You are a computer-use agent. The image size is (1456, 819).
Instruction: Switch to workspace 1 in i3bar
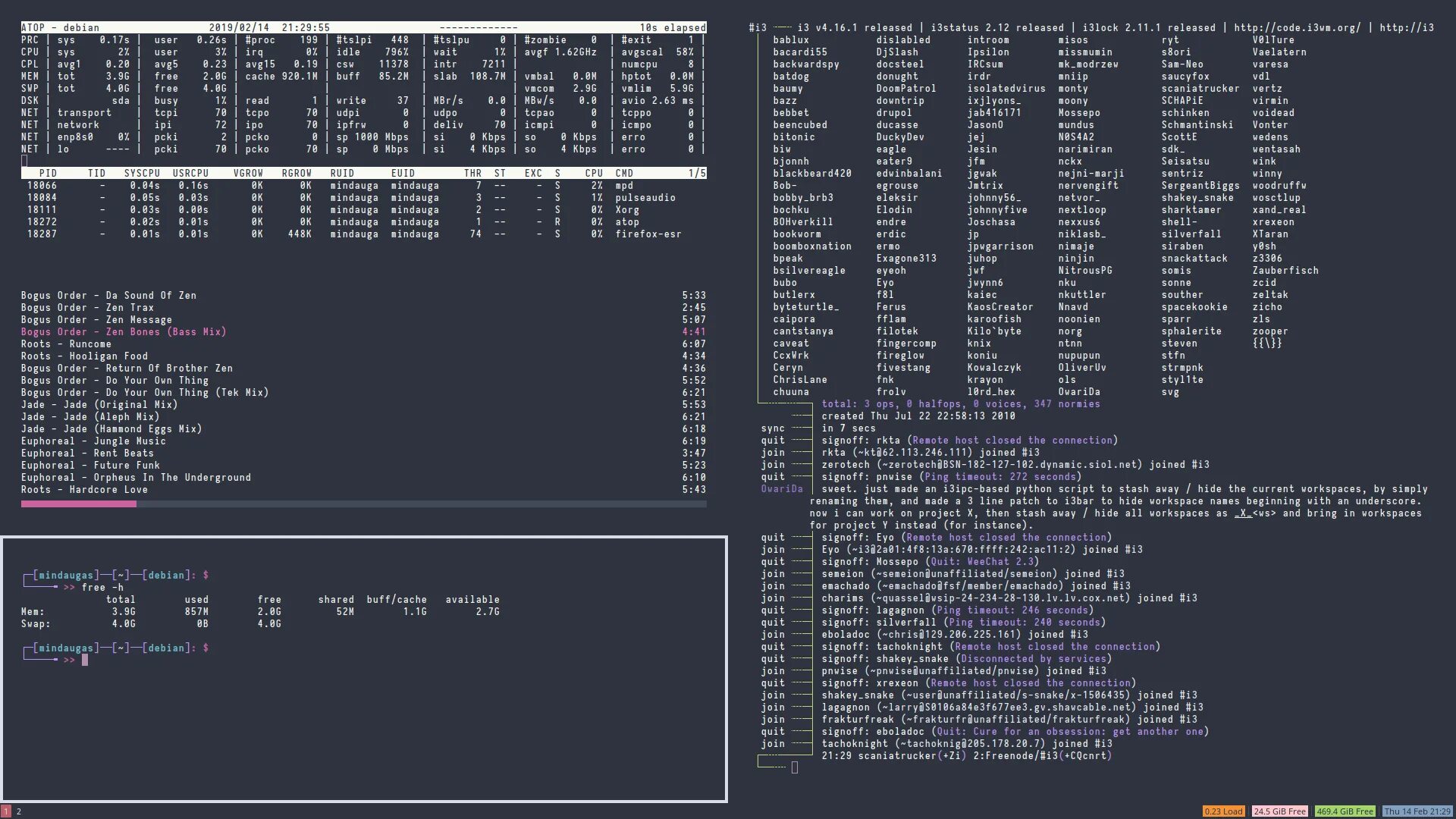coord(6,811)
